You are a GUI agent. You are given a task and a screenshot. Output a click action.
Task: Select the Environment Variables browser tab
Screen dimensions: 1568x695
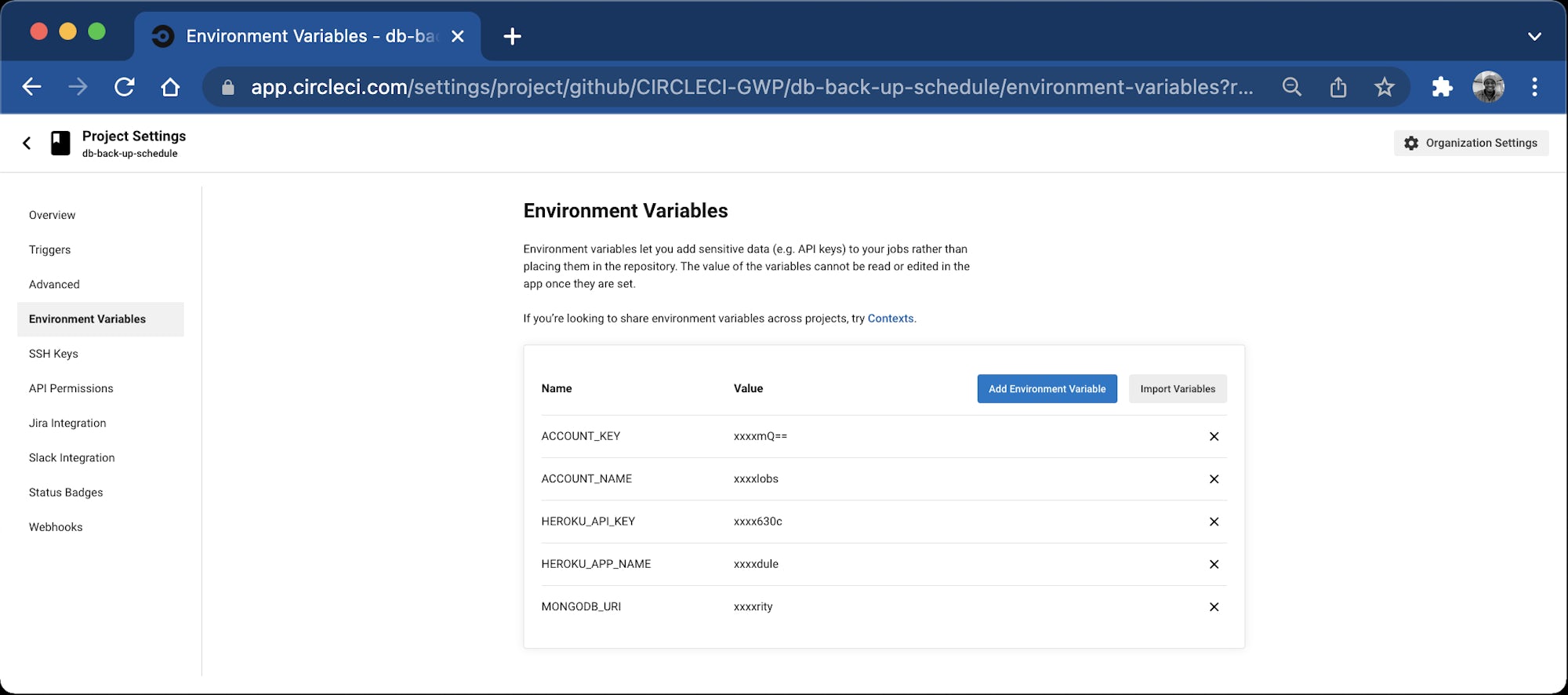(308, 36)
